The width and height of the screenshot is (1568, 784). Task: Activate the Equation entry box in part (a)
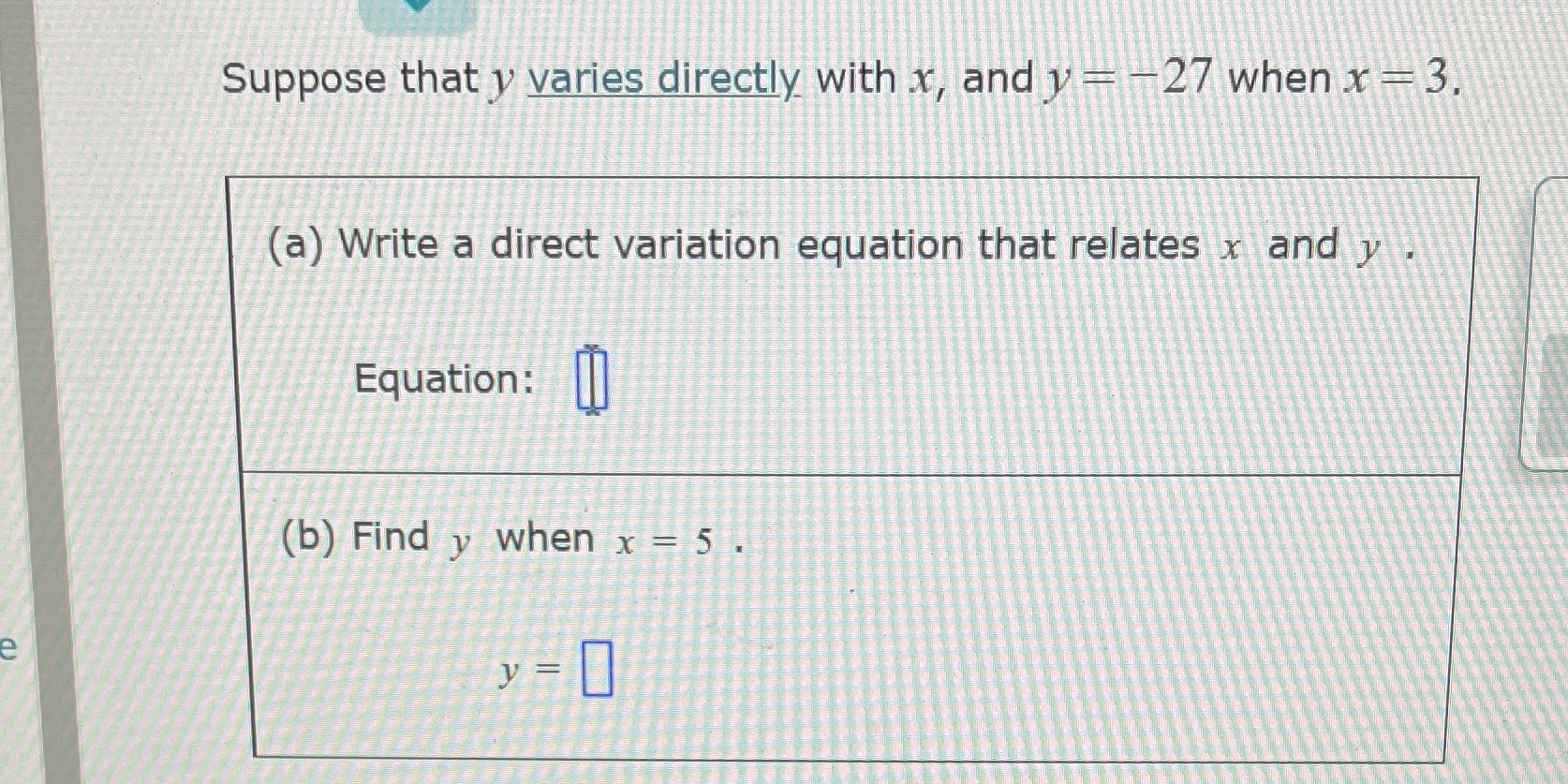coord(593,379)
